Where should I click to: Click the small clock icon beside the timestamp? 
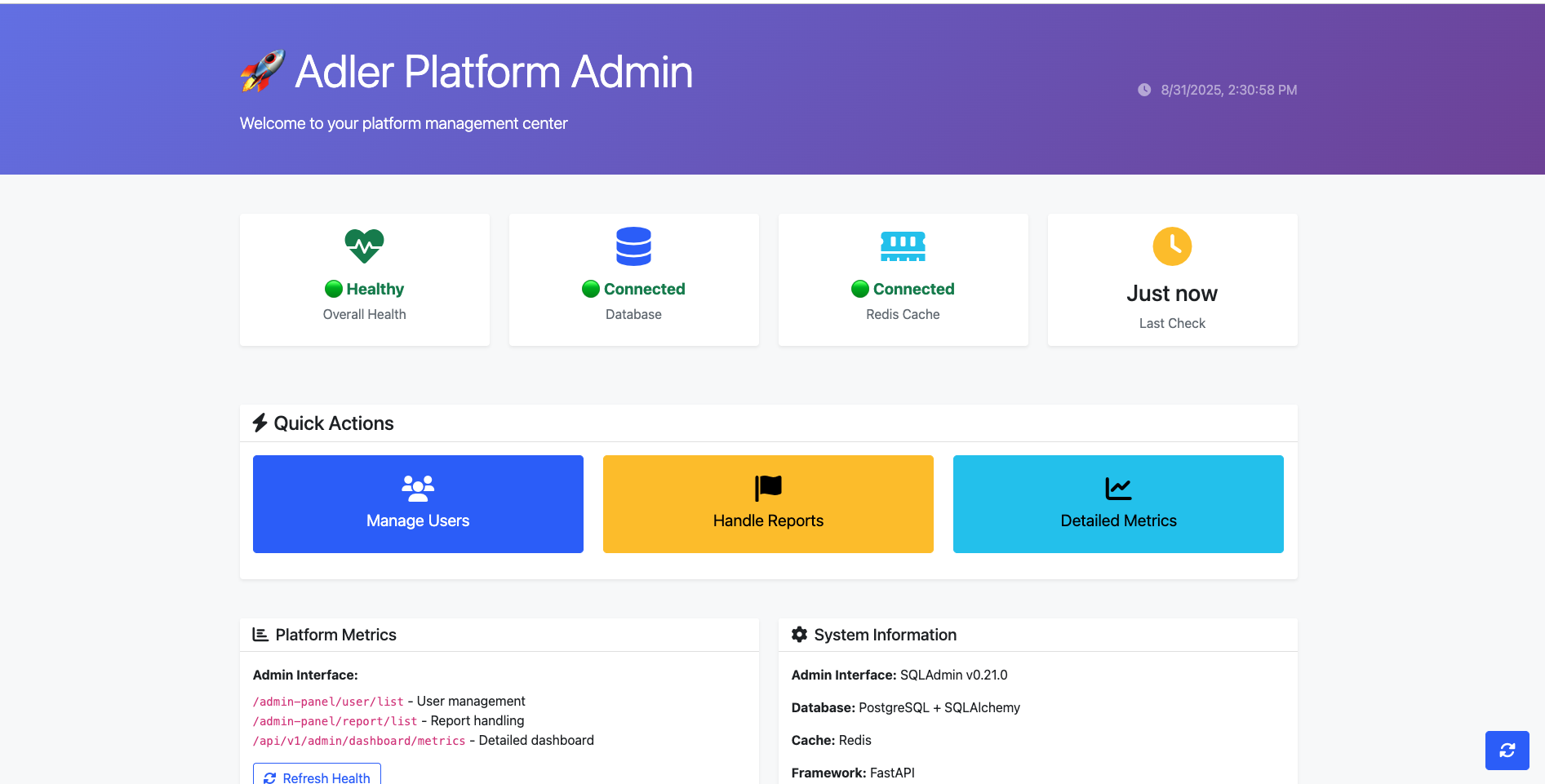point(1144,90)
